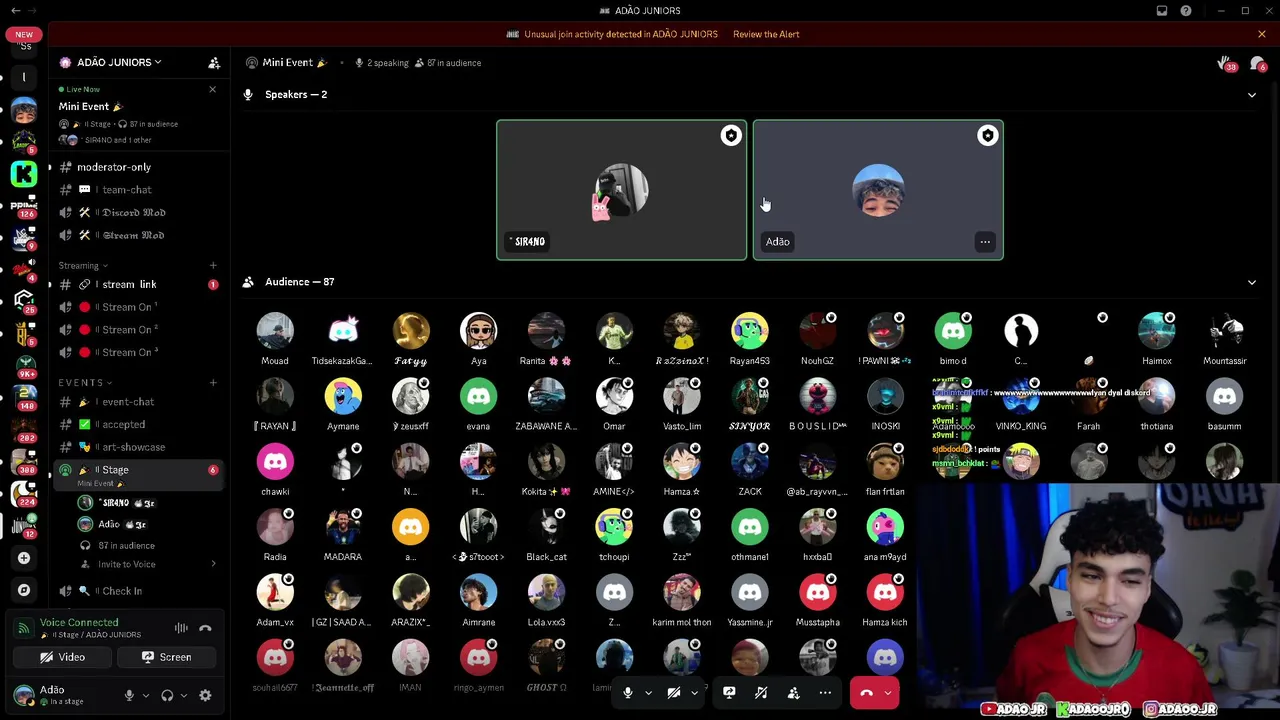This screenshot has height=720, width=1280.
Task: Collapse the EVENTS category
Action: (x=85, y=382)
